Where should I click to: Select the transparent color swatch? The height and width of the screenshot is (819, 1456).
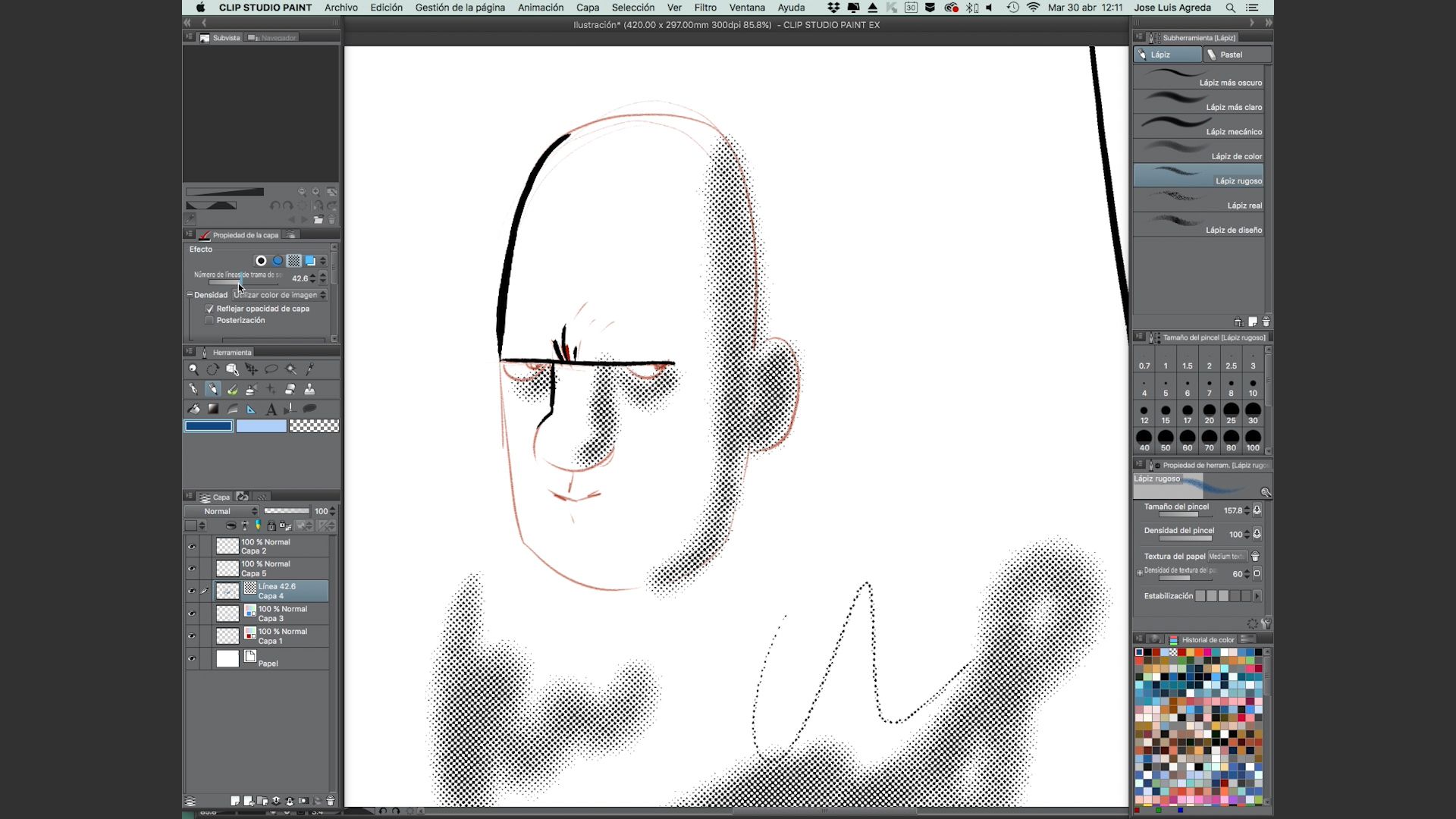(x=314, y=426)
